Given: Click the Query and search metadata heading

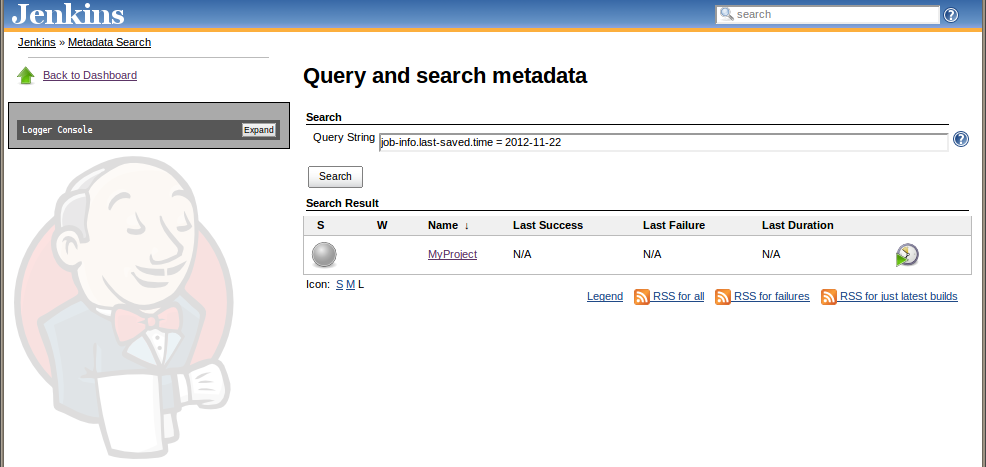Looking at the screenshot, I should click(445, 76).
